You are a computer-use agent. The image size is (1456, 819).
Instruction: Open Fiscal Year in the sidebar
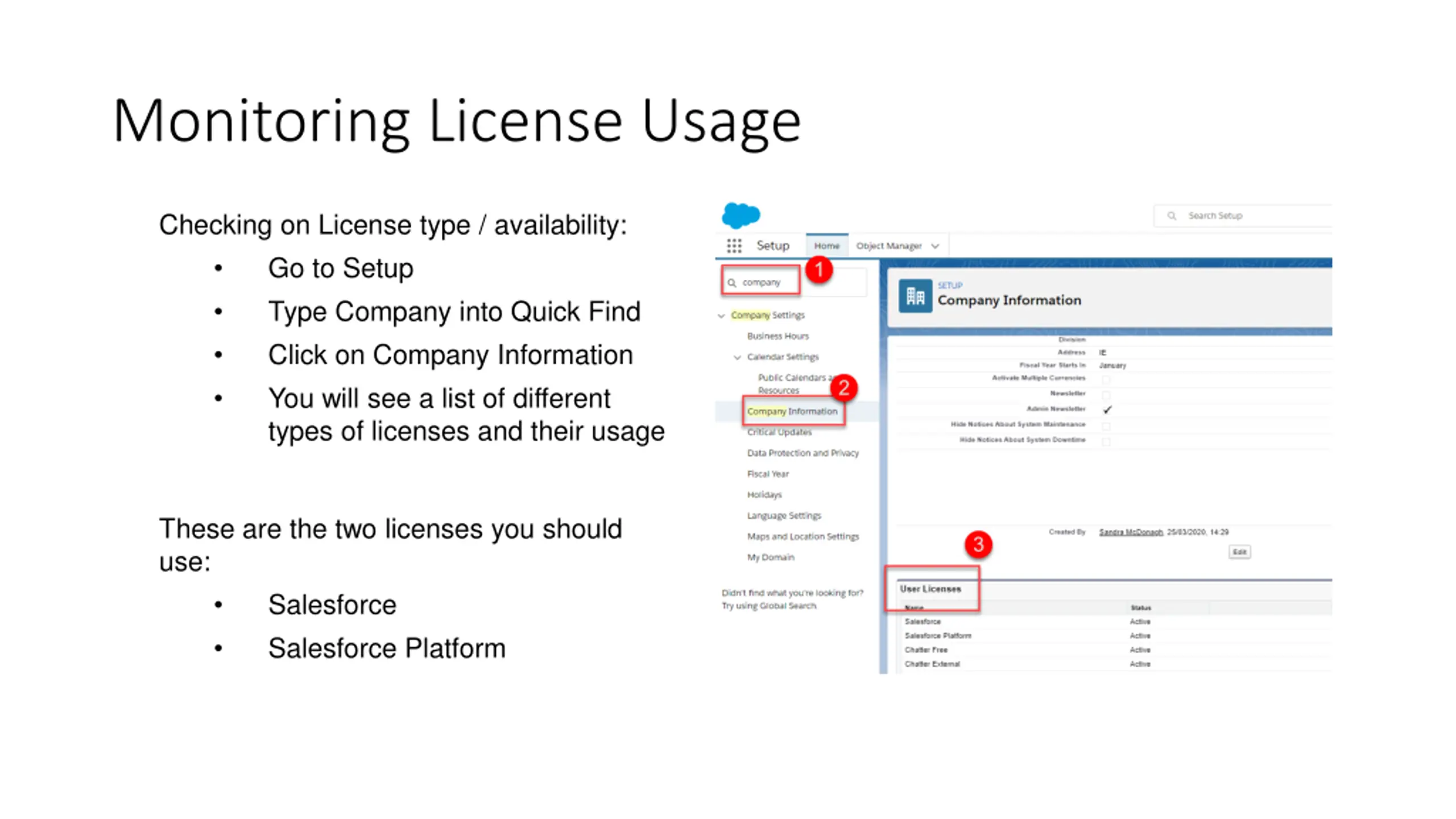768,474
